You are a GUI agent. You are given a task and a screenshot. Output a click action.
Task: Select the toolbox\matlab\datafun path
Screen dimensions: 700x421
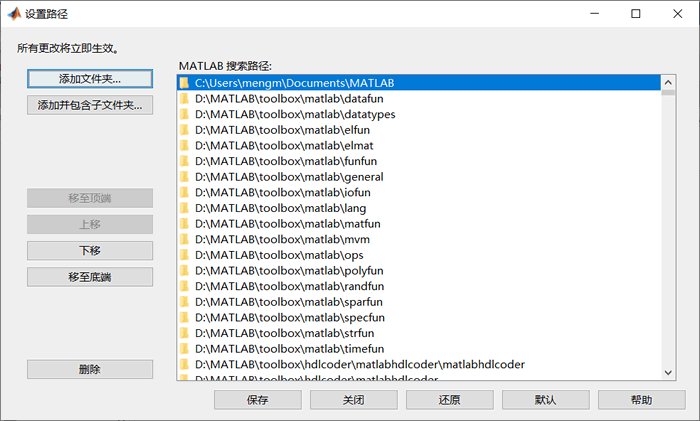419,99
